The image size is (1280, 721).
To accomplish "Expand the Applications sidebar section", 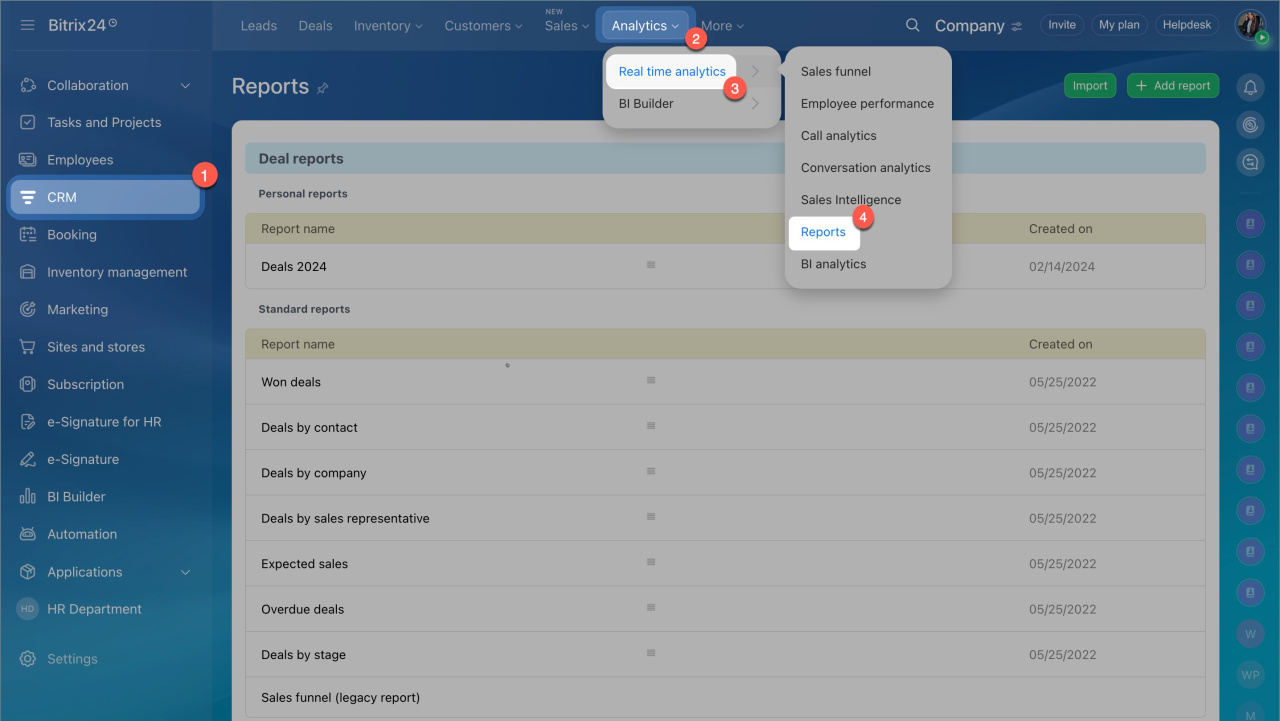I will click(185, 572).
